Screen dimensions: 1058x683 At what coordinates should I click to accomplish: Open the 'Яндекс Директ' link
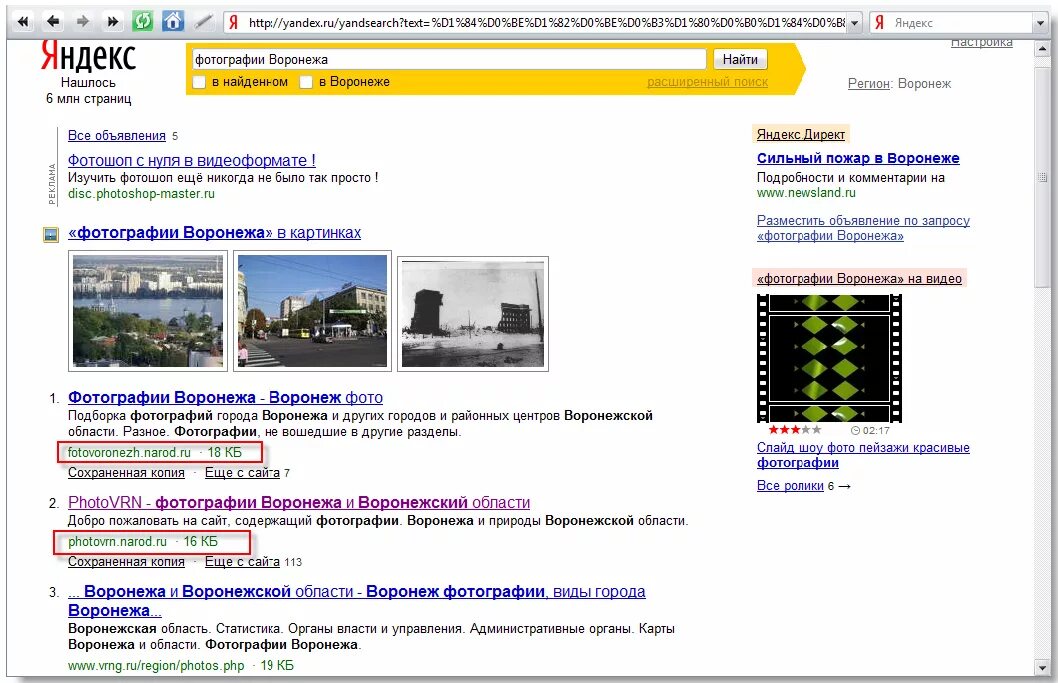click(x=800, y=134)
